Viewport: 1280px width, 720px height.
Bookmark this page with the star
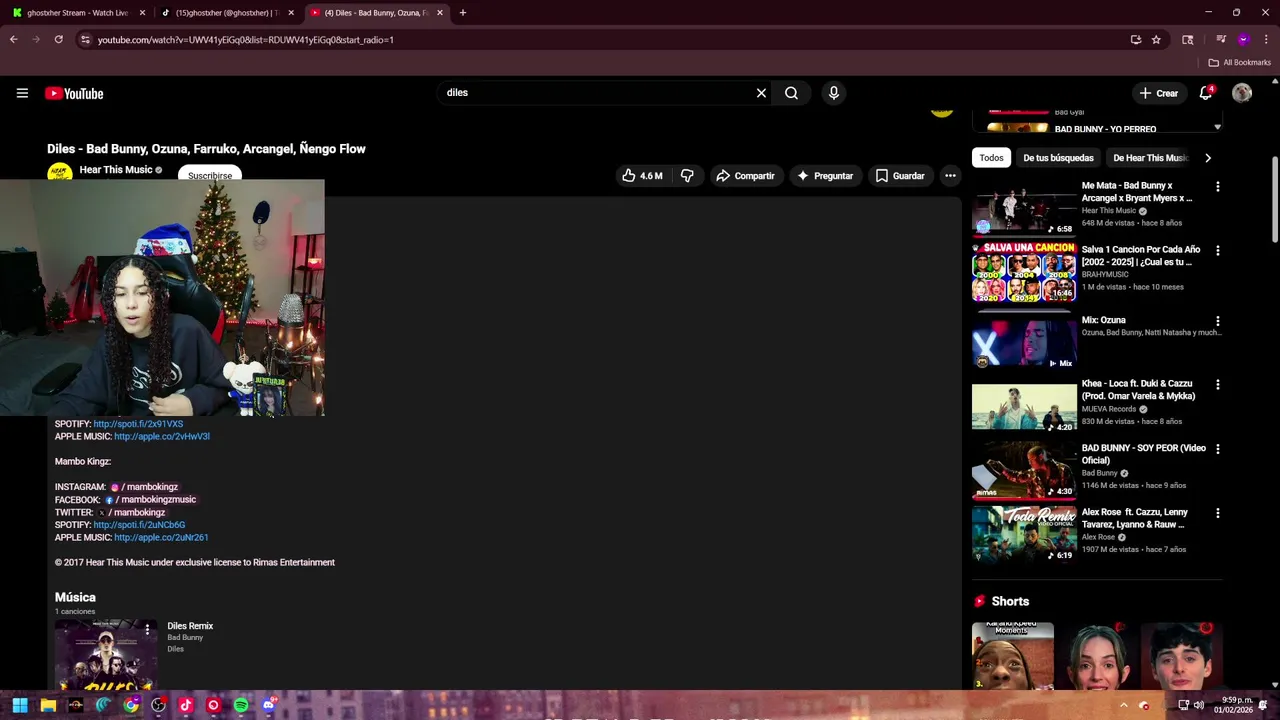[1156, 40]
